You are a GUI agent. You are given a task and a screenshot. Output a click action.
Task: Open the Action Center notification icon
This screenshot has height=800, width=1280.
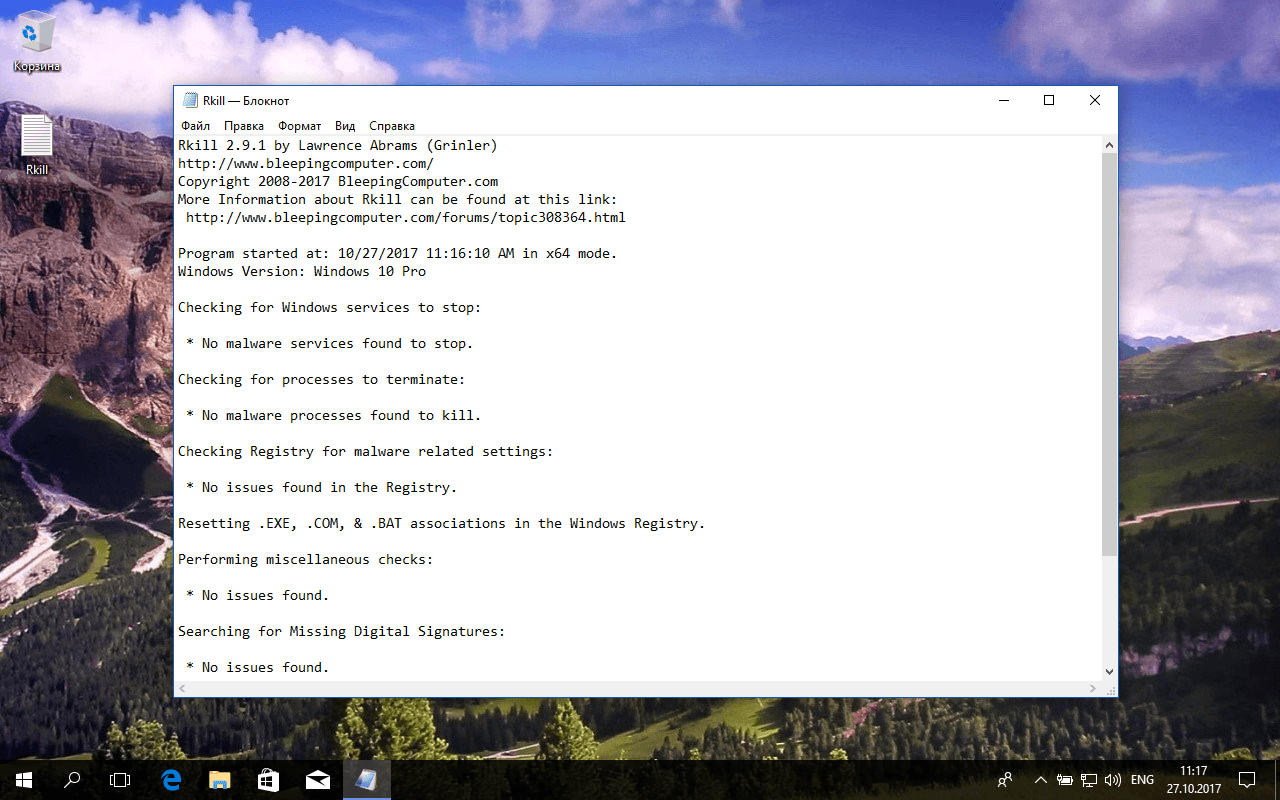point(1247,780)
